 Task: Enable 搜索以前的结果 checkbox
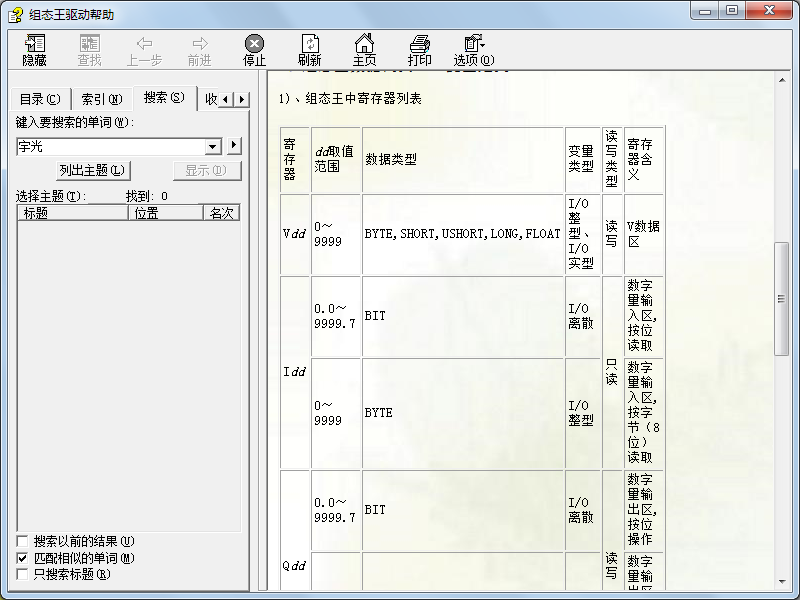click(22, 541)
